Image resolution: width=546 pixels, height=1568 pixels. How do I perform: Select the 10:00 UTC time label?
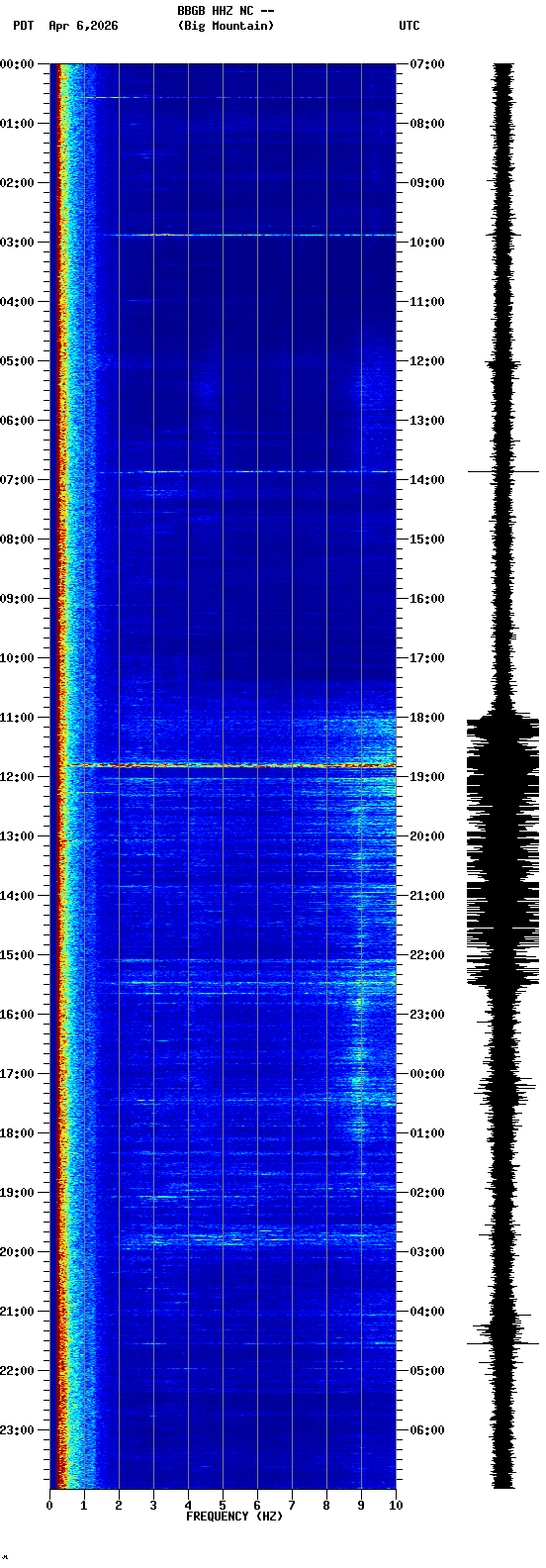coord(427,243)
